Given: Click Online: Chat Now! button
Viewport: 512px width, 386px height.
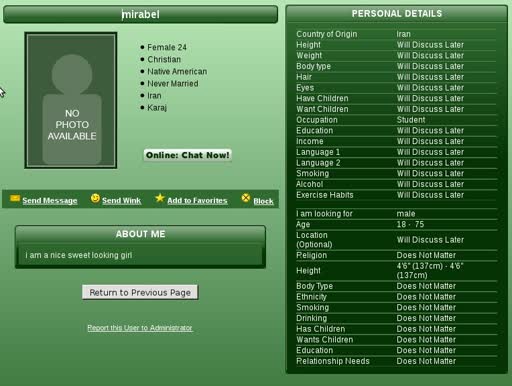Looking at the screenshot, I should click(x=188, y=155).
